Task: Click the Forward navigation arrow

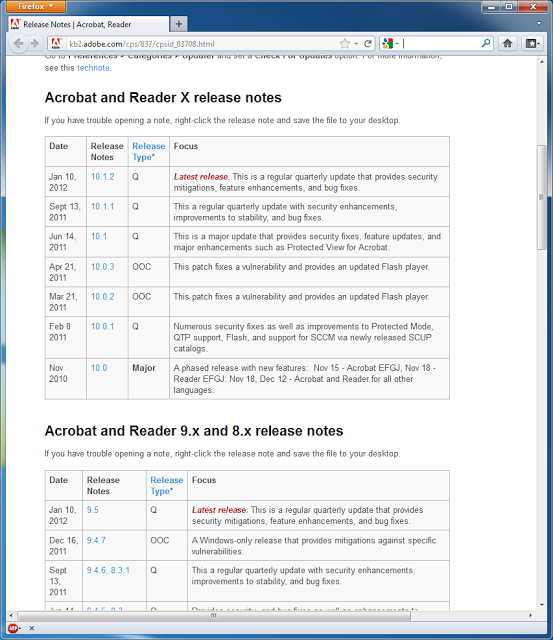Action: 35,43
